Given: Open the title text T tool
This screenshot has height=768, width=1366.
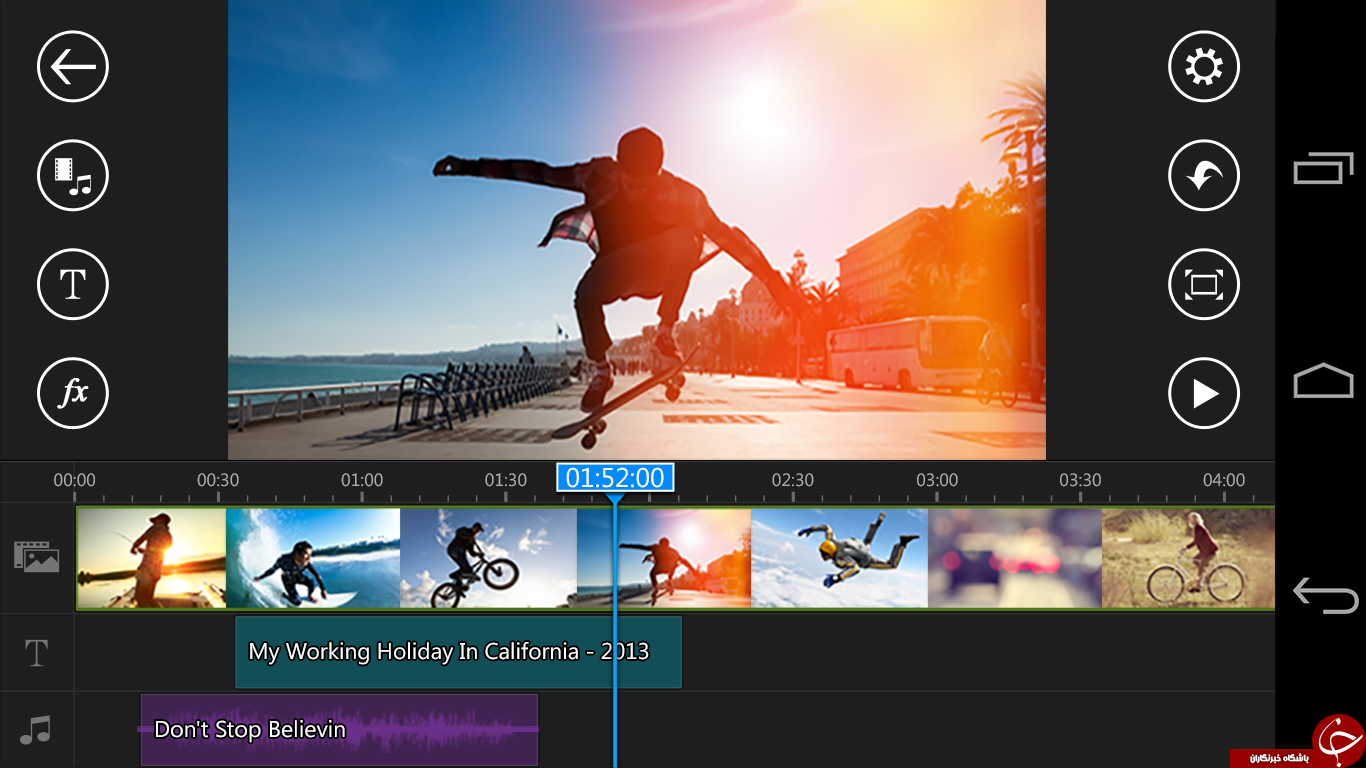Looking at the screenshot, I should click(x=73, y=285).
